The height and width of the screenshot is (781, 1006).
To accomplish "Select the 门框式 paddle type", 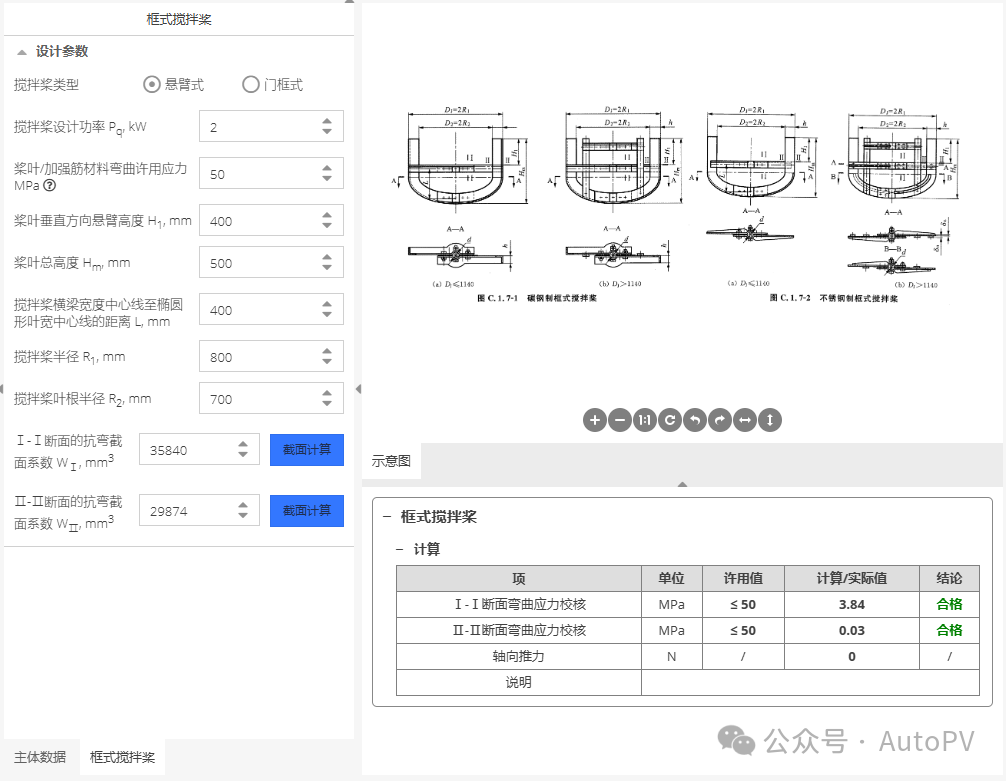I will click(251, 84).
